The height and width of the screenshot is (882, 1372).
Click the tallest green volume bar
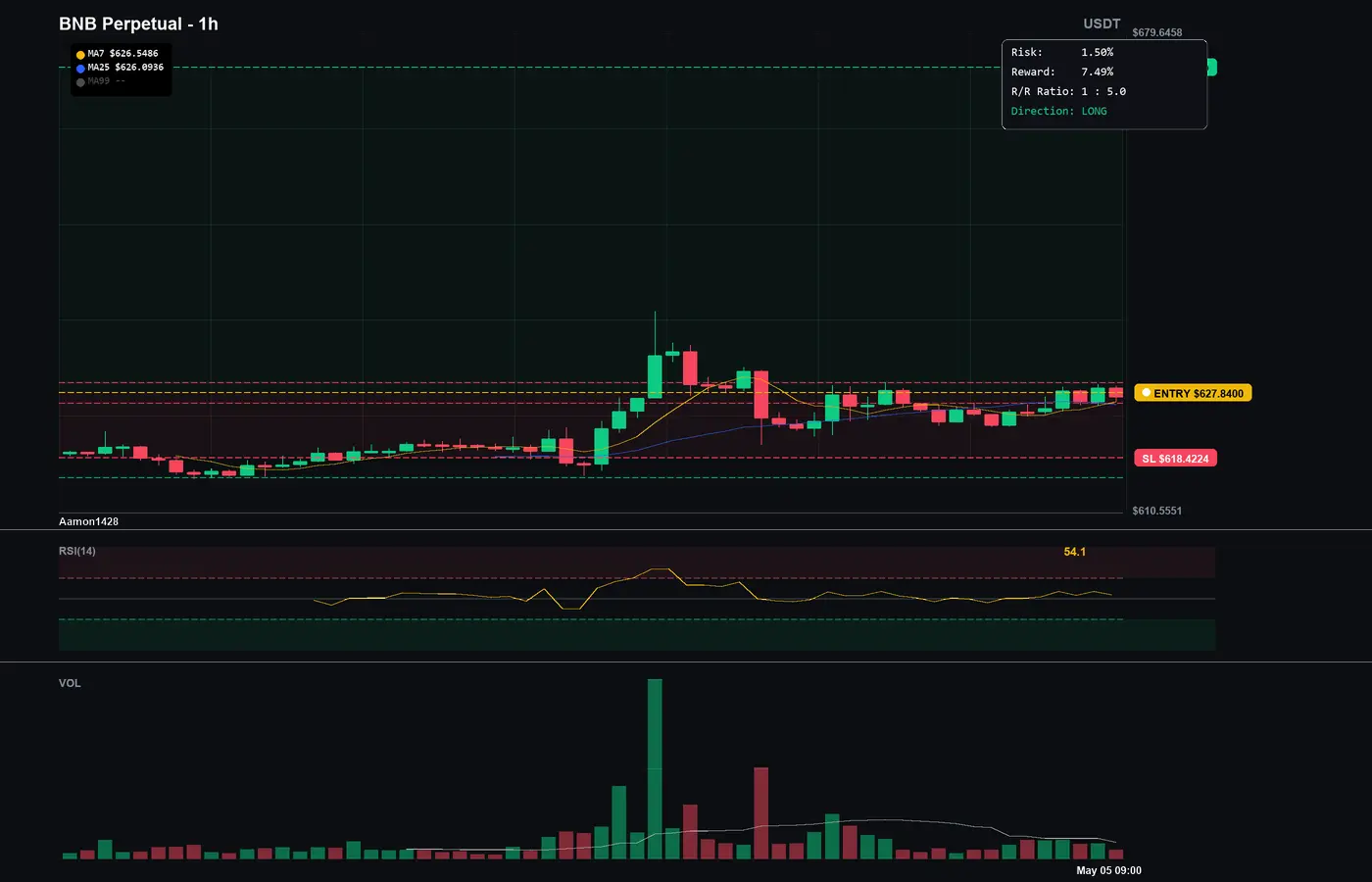(655, 769)
